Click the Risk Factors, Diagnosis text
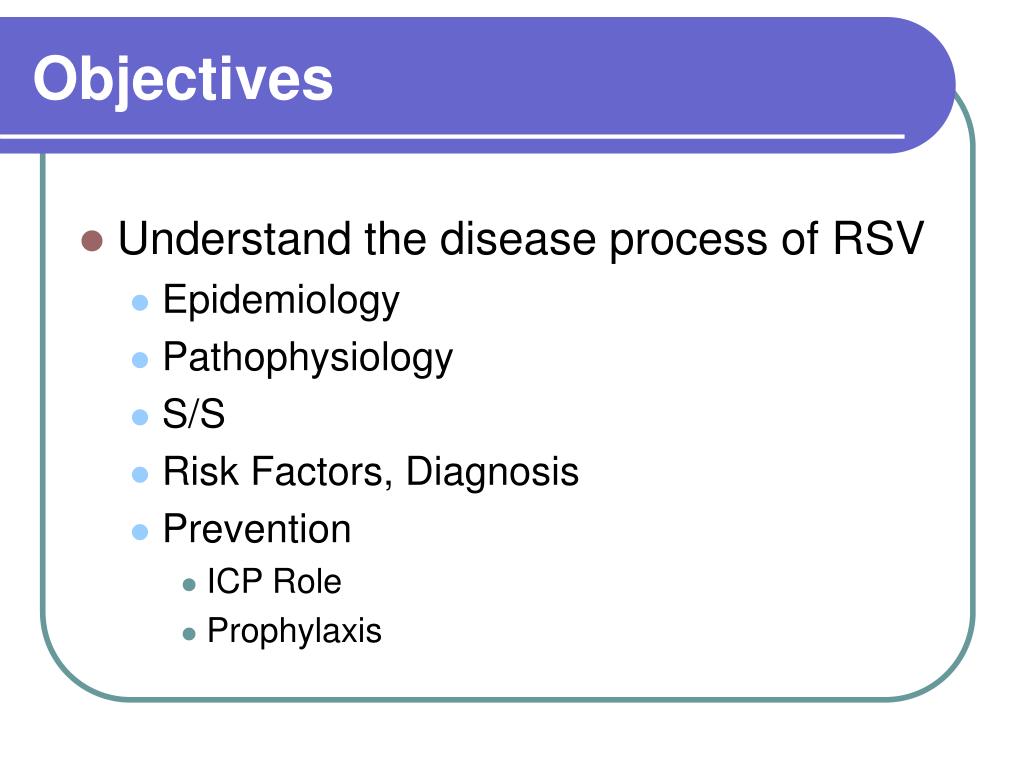This screenshot has height=768, width=1024. pyautogui.click(x=370, y=472)
